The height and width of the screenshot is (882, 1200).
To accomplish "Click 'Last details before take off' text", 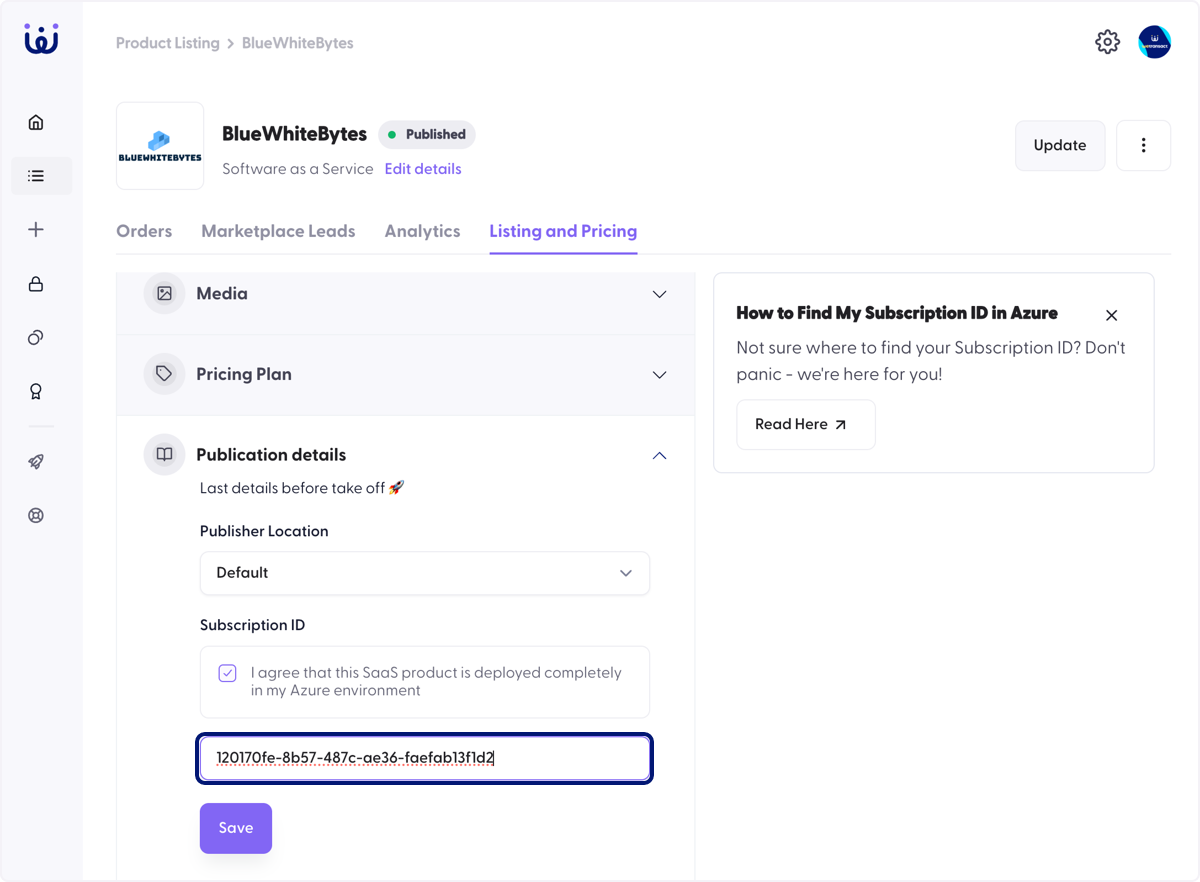I will [302, 488].
